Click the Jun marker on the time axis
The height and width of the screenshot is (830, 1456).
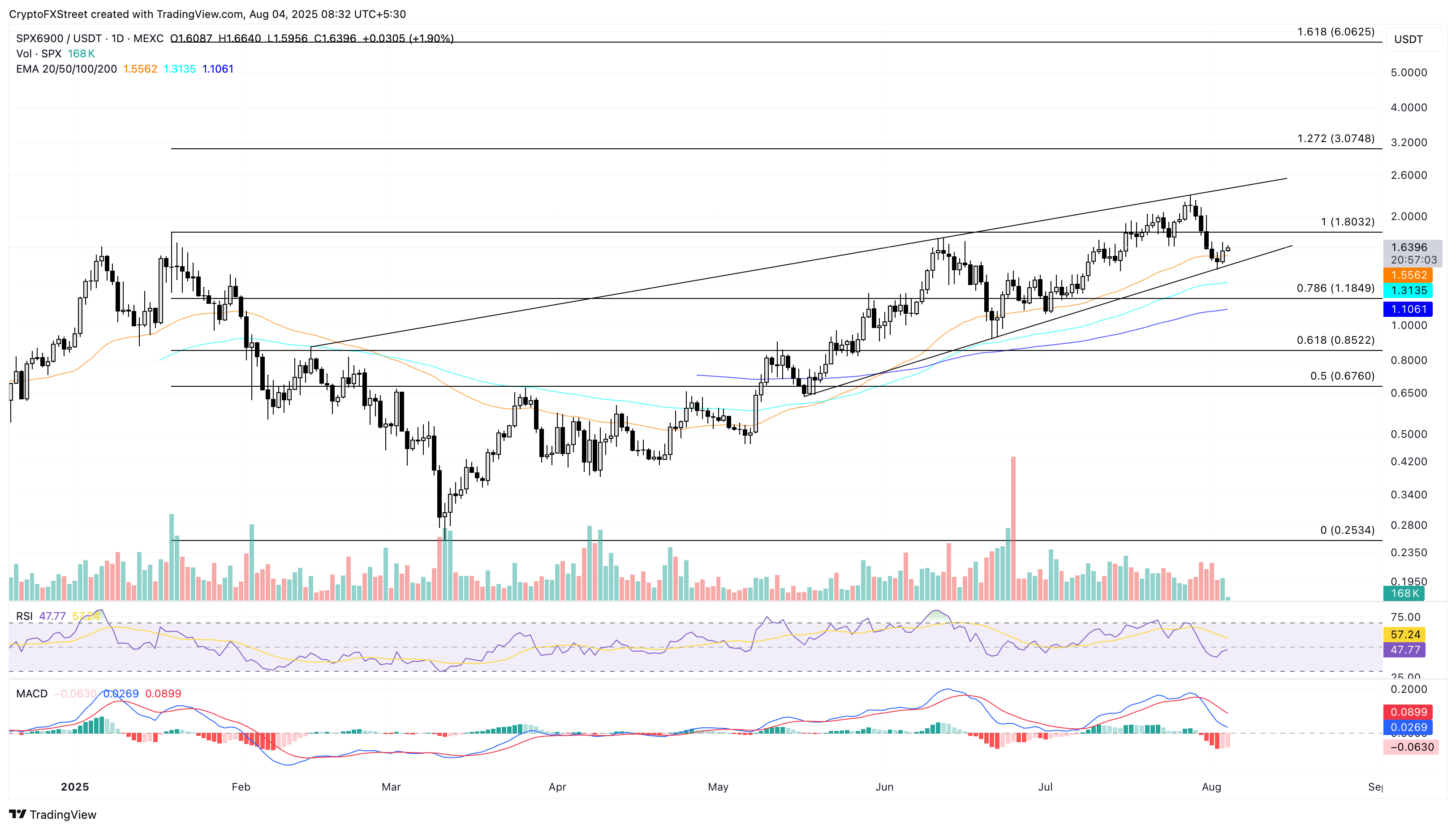pyautogui.click(x=884, y=787)
